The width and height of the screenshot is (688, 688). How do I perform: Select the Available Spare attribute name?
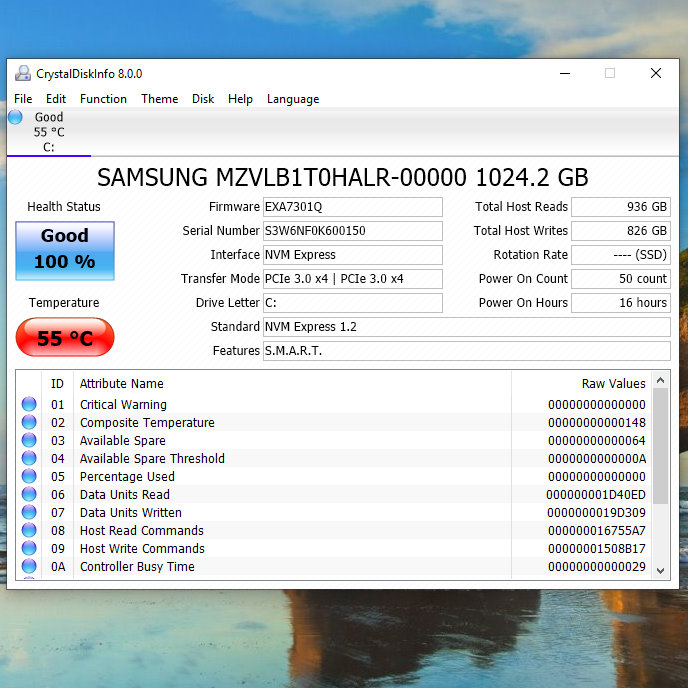point(122,441)
